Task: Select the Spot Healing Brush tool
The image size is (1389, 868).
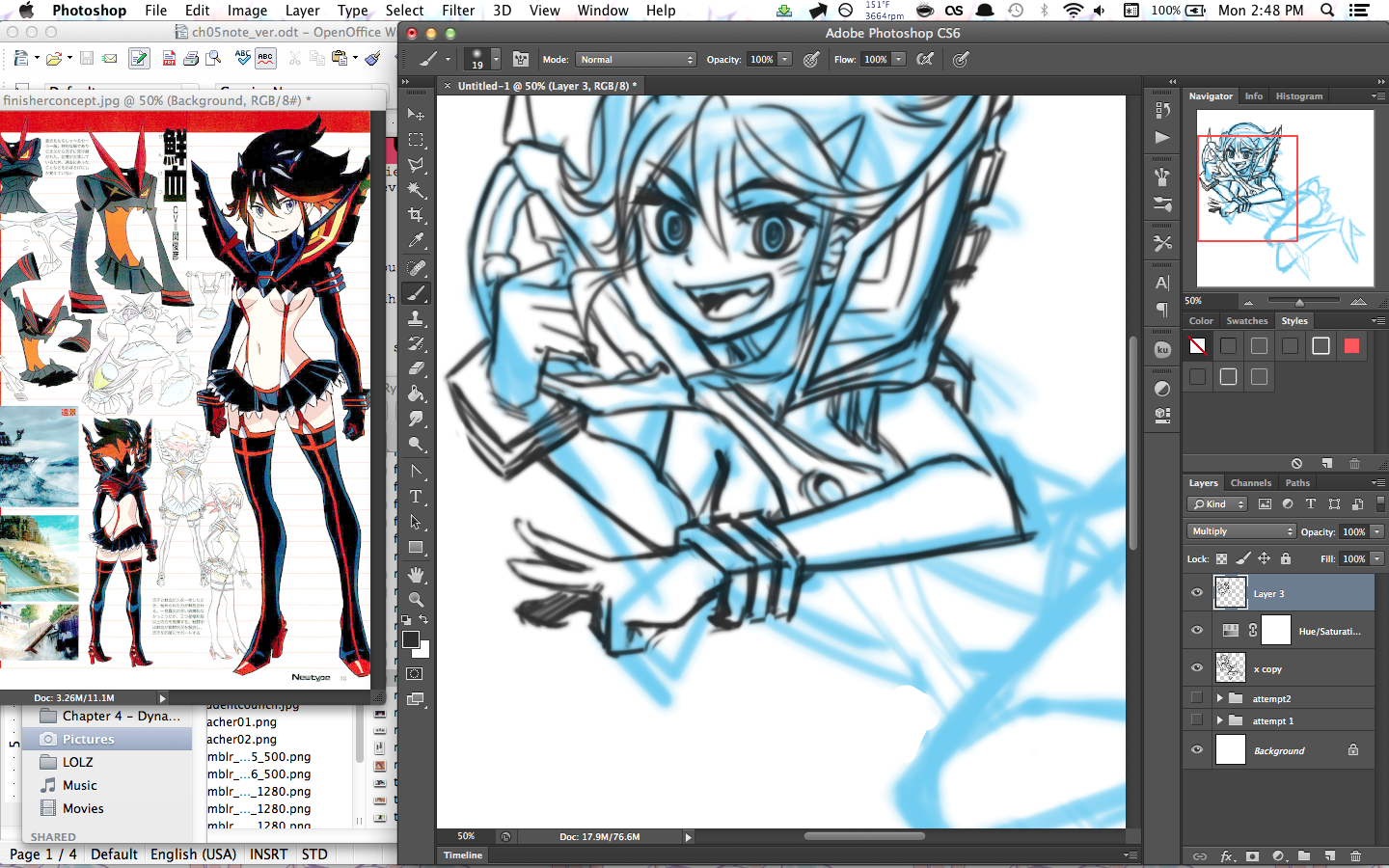Action: click(x=416, y=268)
